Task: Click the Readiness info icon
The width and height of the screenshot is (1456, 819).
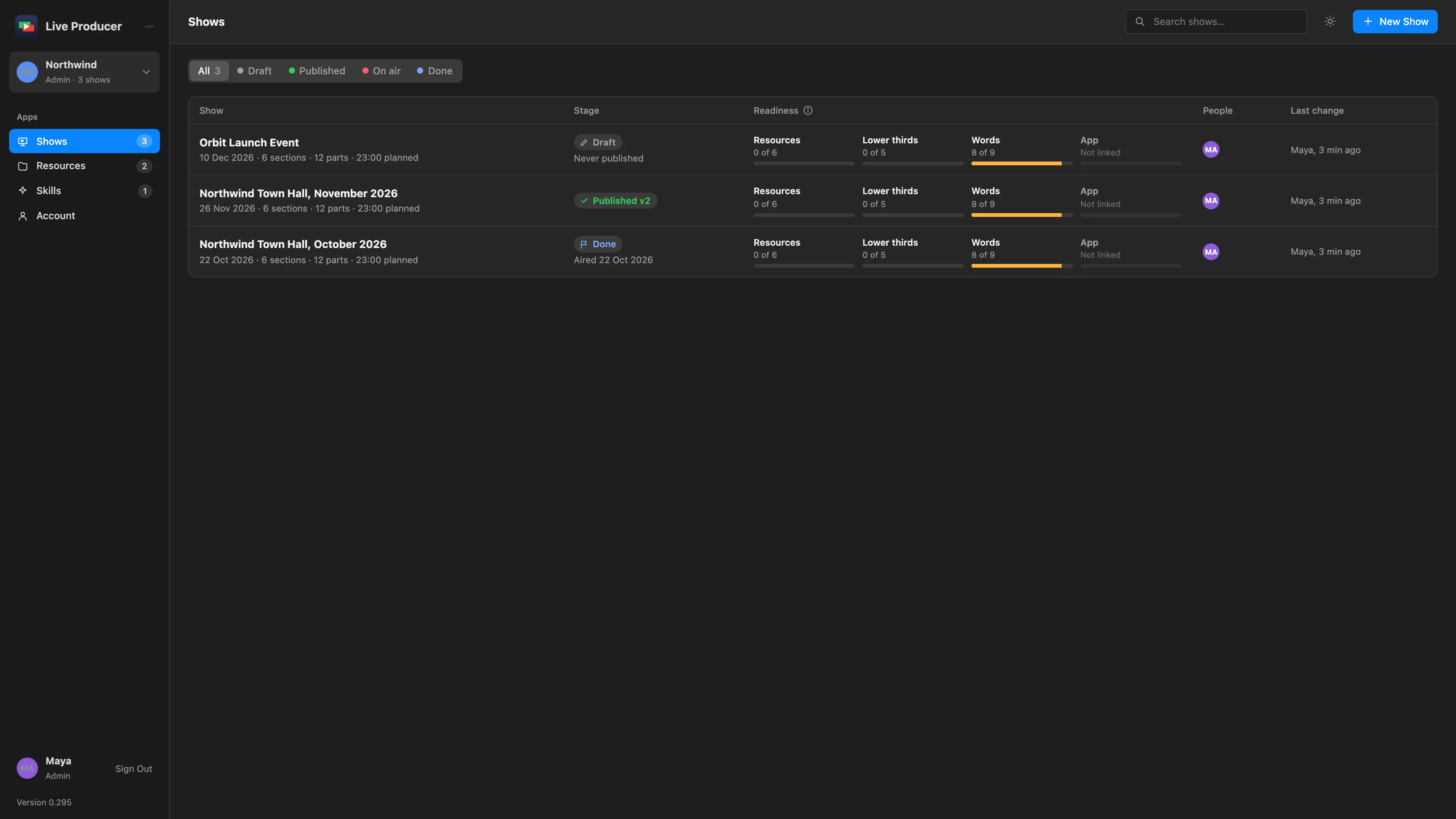Action: click(x=808, y=111)
